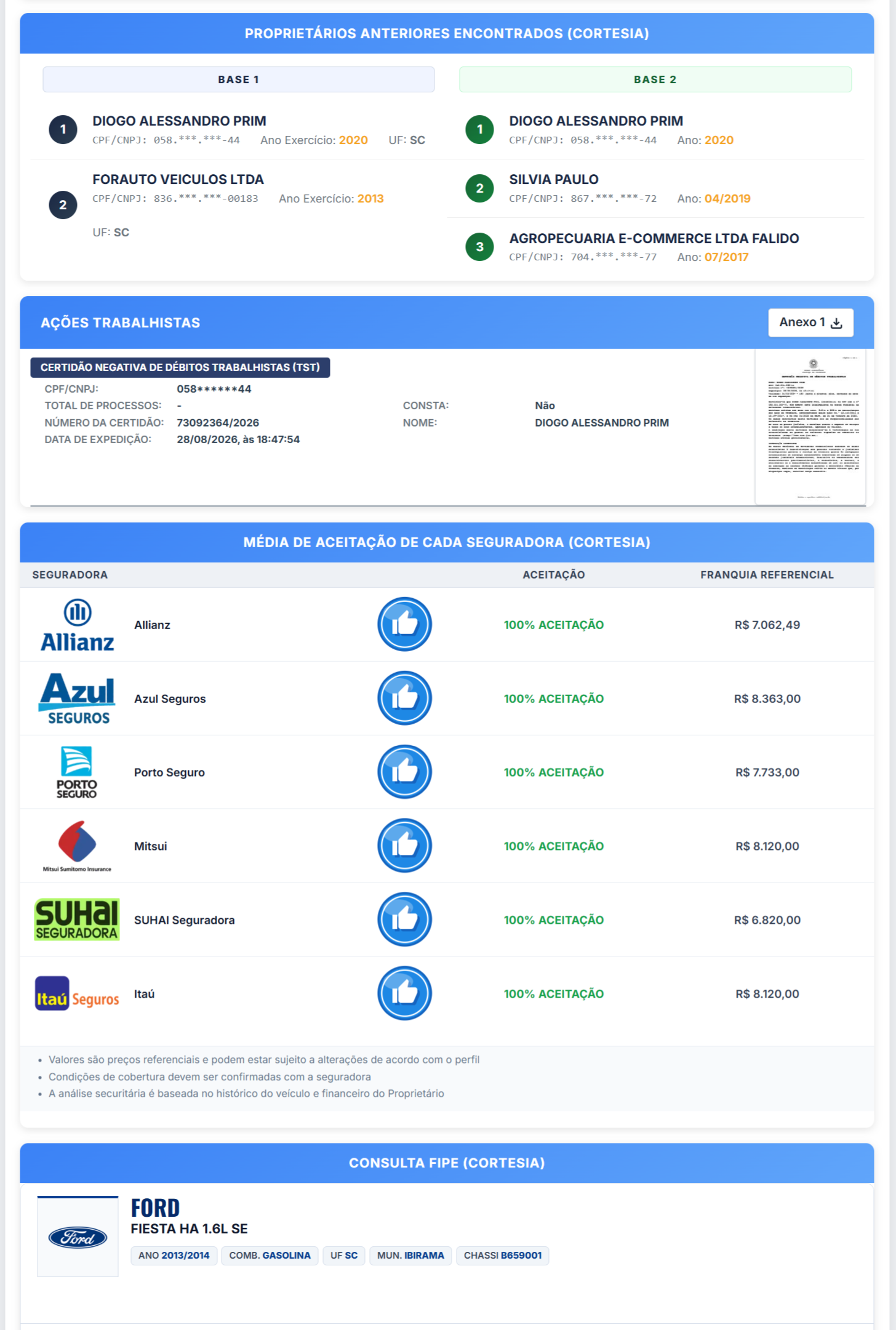Click Base 2 owner number 1 badge
The image size is (896, 1330).
click(479, 130)
